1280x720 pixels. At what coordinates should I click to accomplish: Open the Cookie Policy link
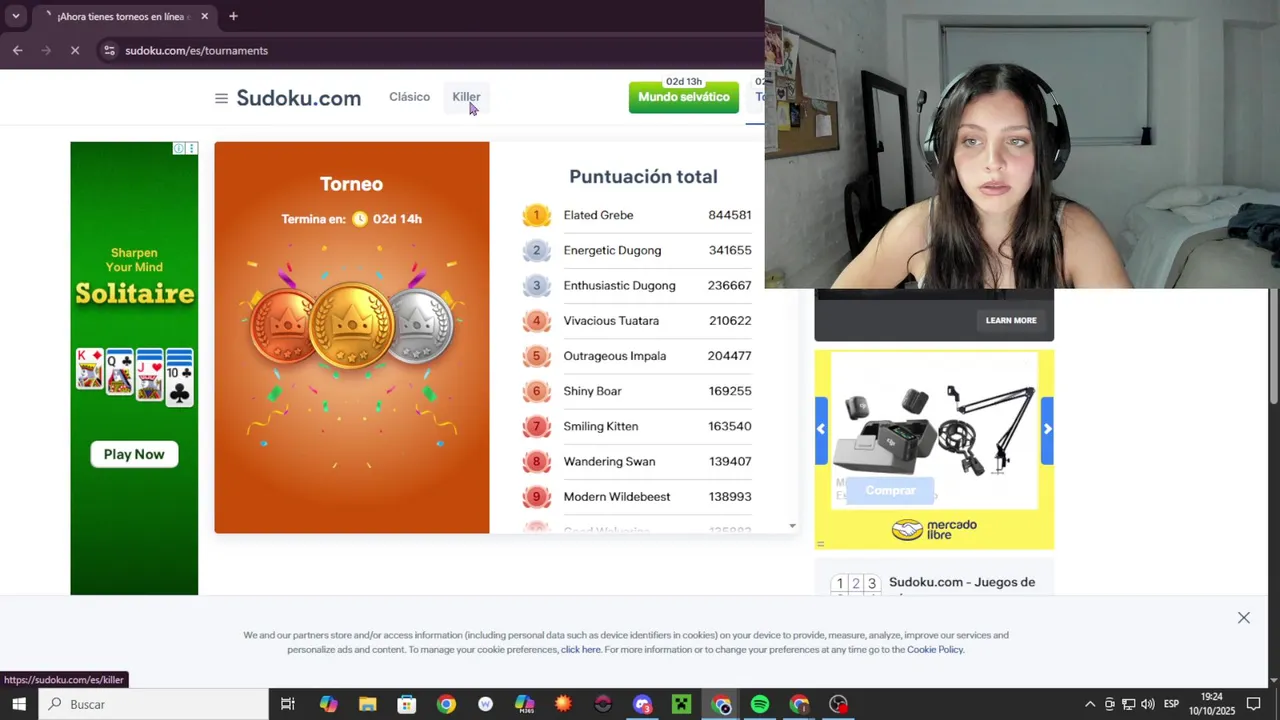[x=935, y=650]
